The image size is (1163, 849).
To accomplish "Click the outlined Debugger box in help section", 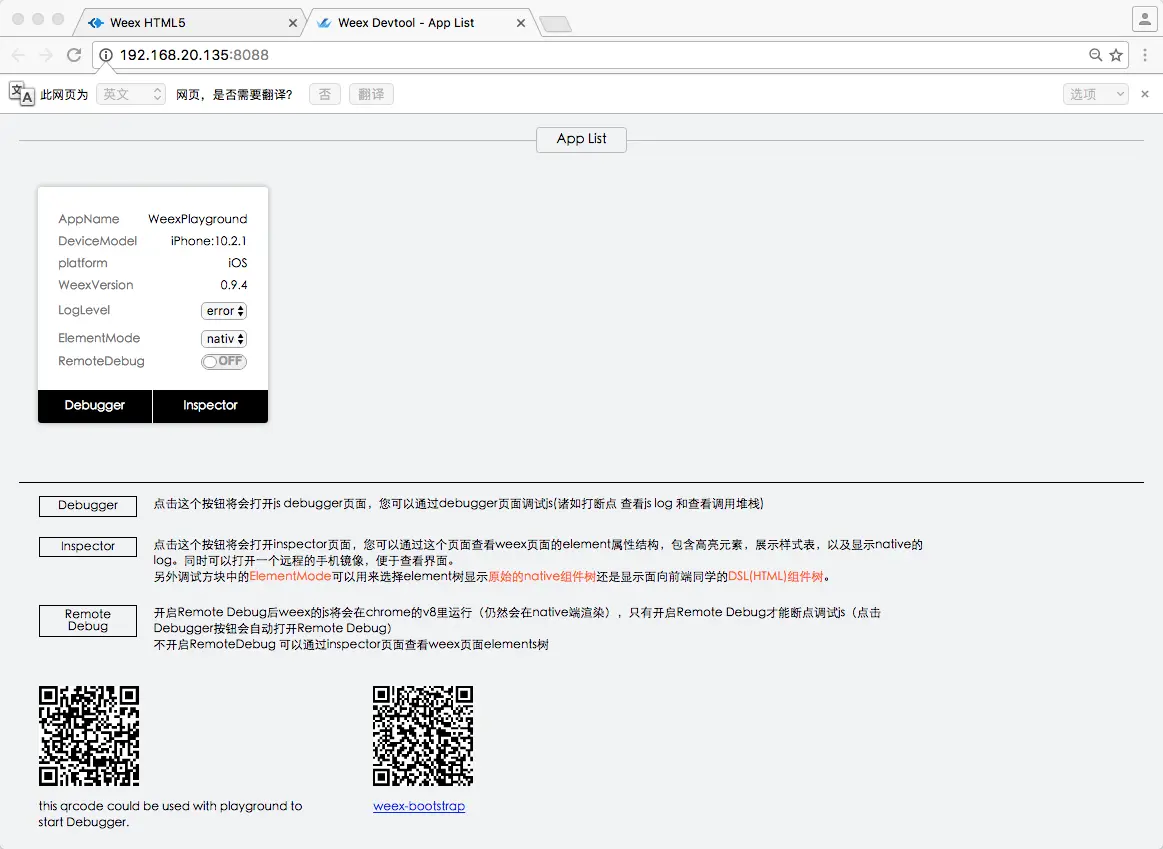I will [x=88, y=506].
